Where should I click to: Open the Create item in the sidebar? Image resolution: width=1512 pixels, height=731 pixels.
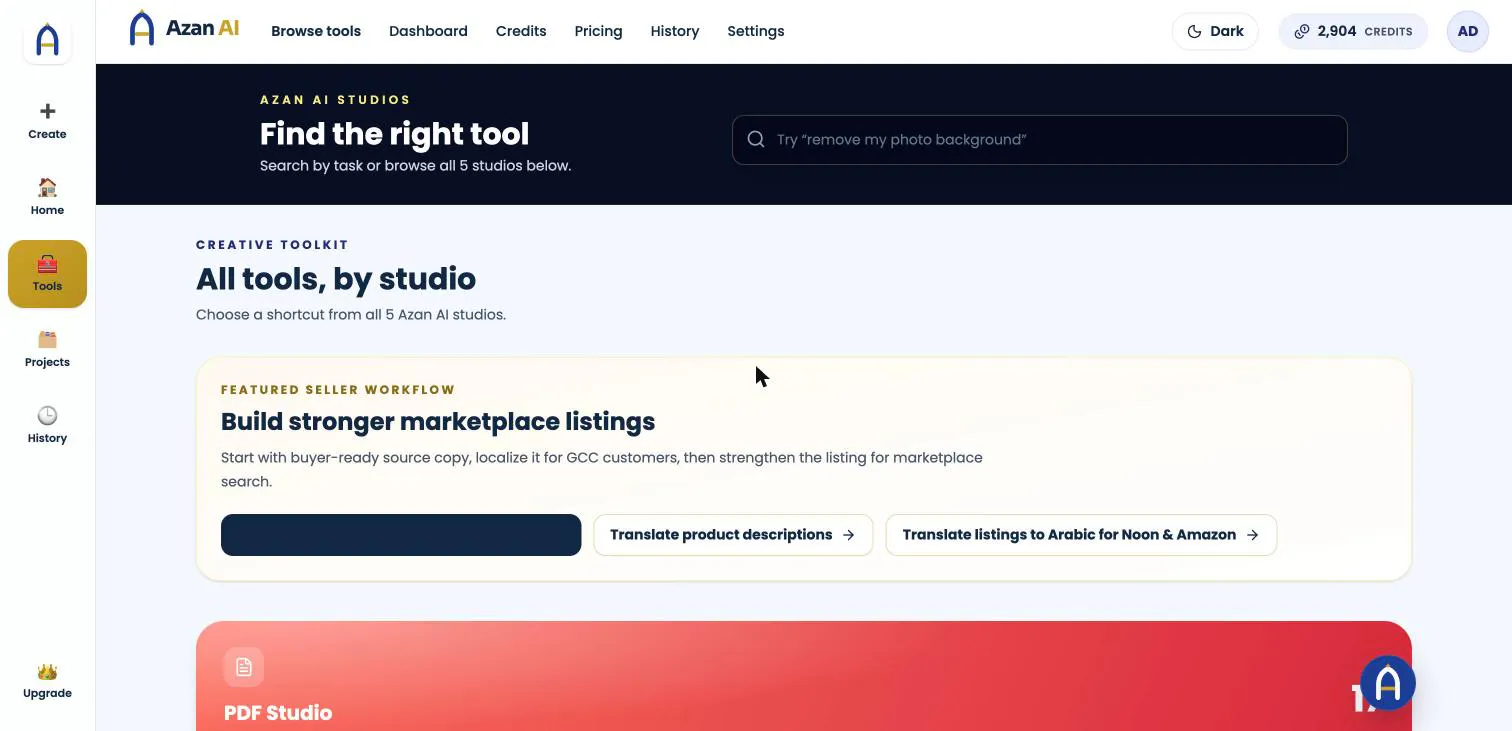coord(47,121)
